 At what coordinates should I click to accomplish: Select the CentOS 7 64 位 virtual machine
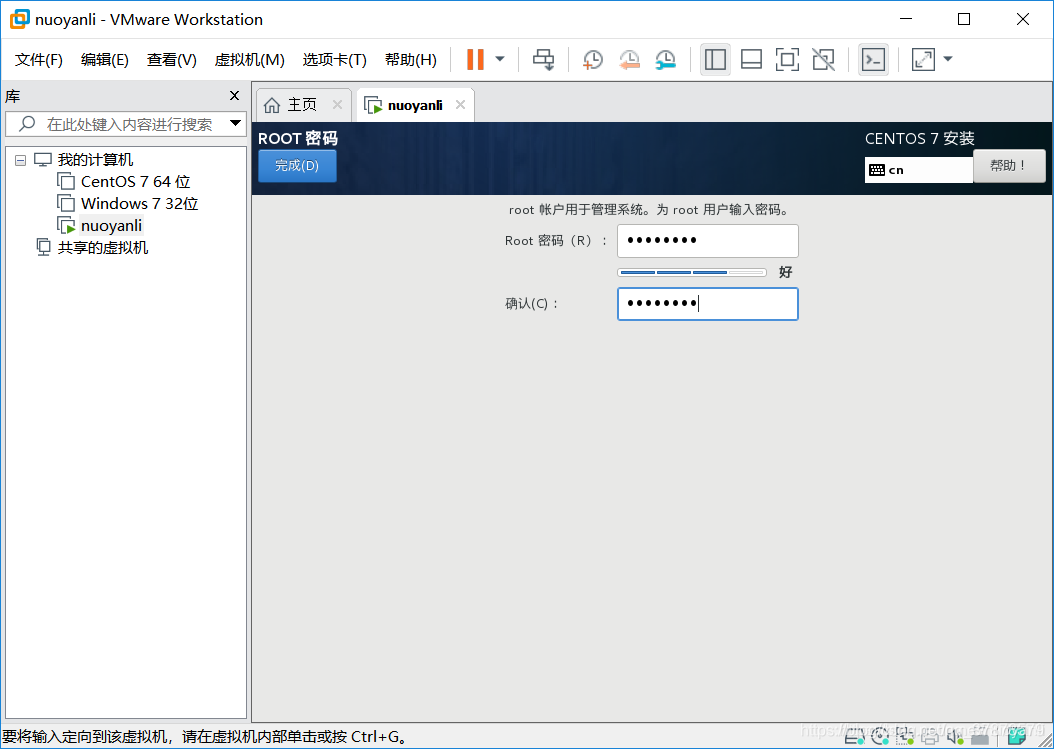click(135, 182)
